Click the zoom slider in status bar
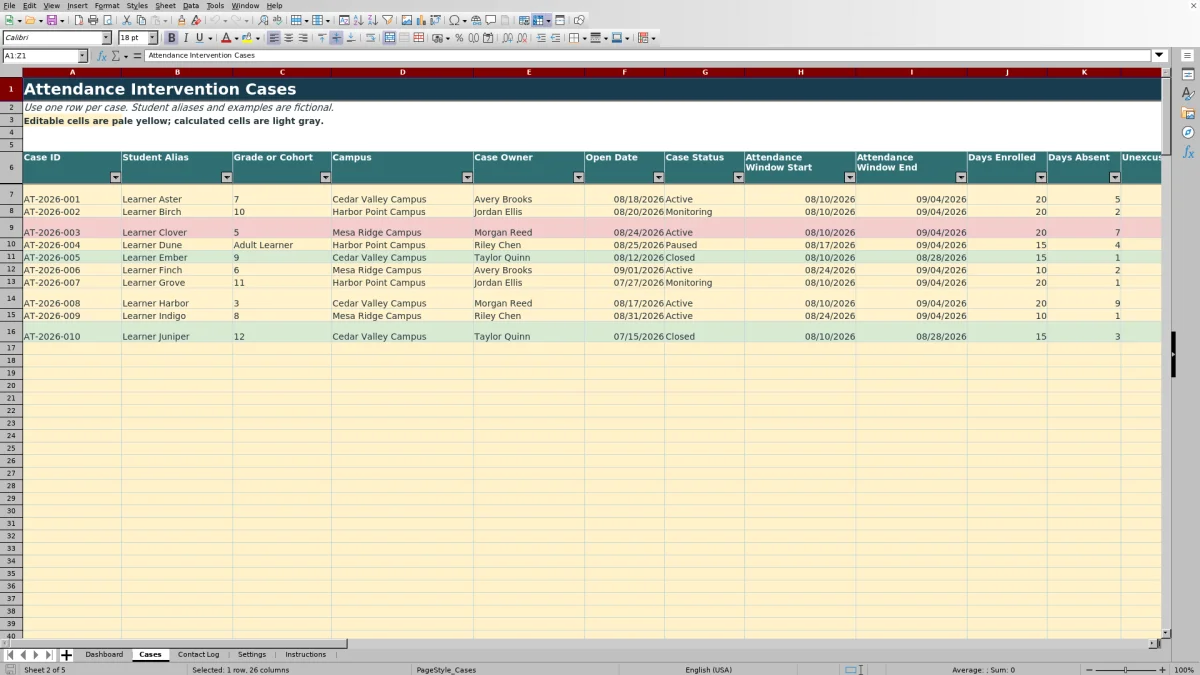The width and height of the screenshot is (1200, 675). tap(1126, 670)
